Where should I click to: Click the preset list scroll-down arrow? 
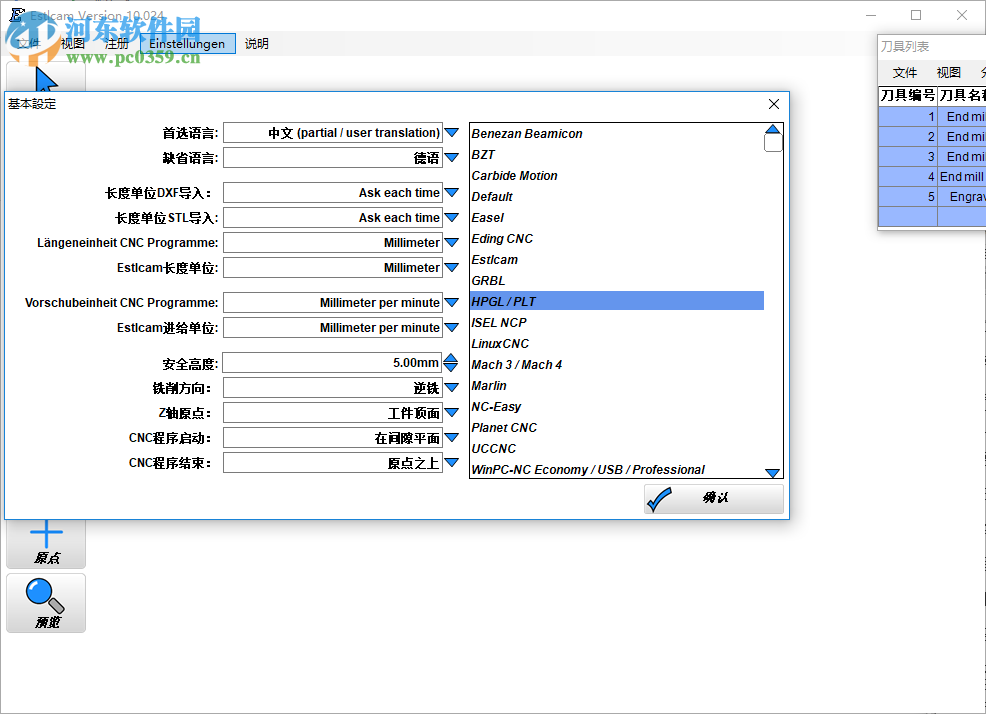773,472
